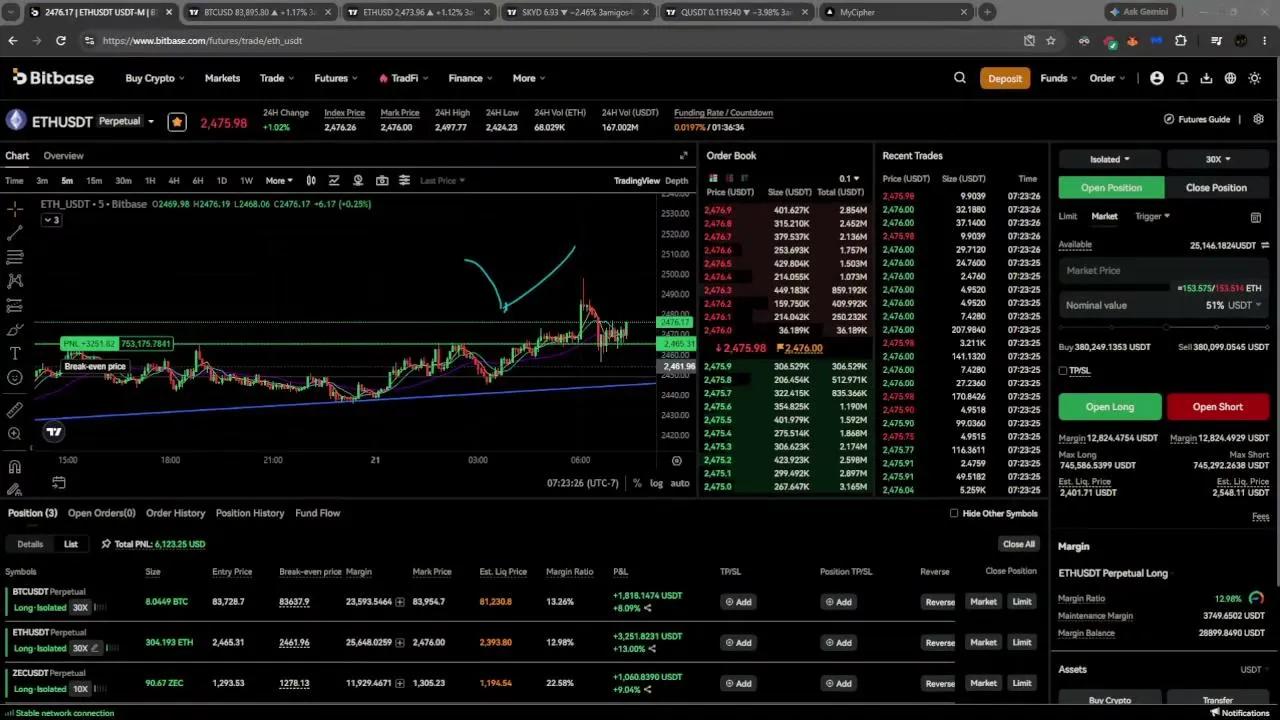Image resolution: width=1280 pixels, height=720 pixels.
Task: Click the fullscreen expand chart icon
Action: click(x=684, y=156)
